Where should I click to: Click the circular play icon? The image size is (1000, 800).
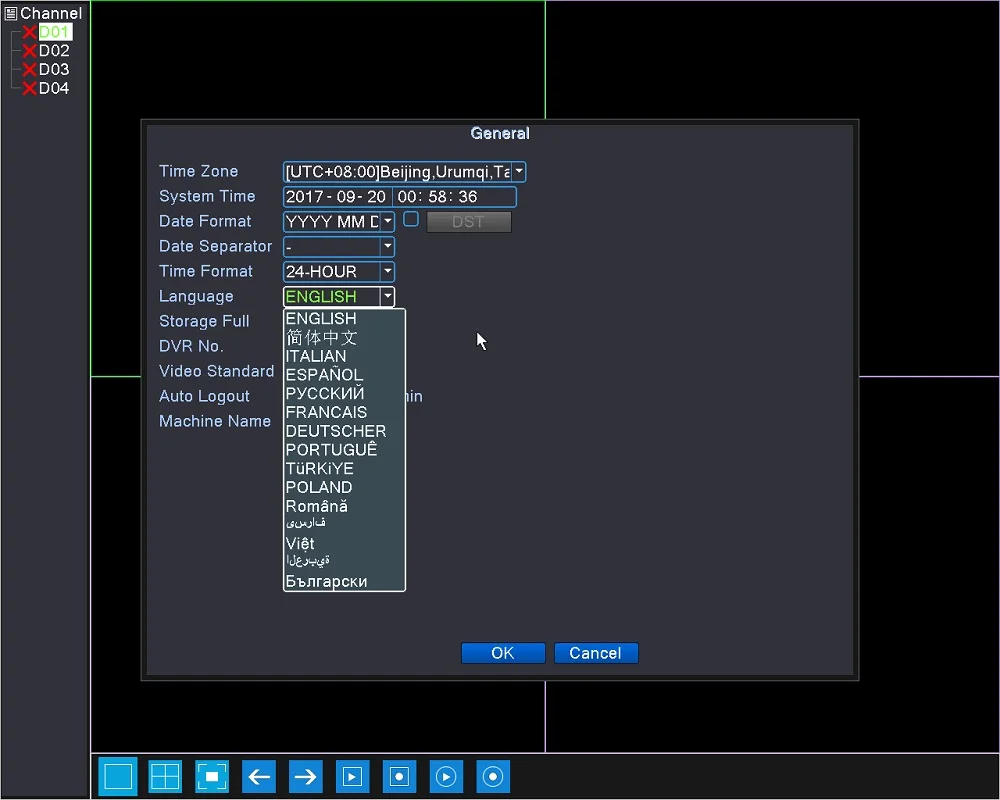tap(446, 776)
